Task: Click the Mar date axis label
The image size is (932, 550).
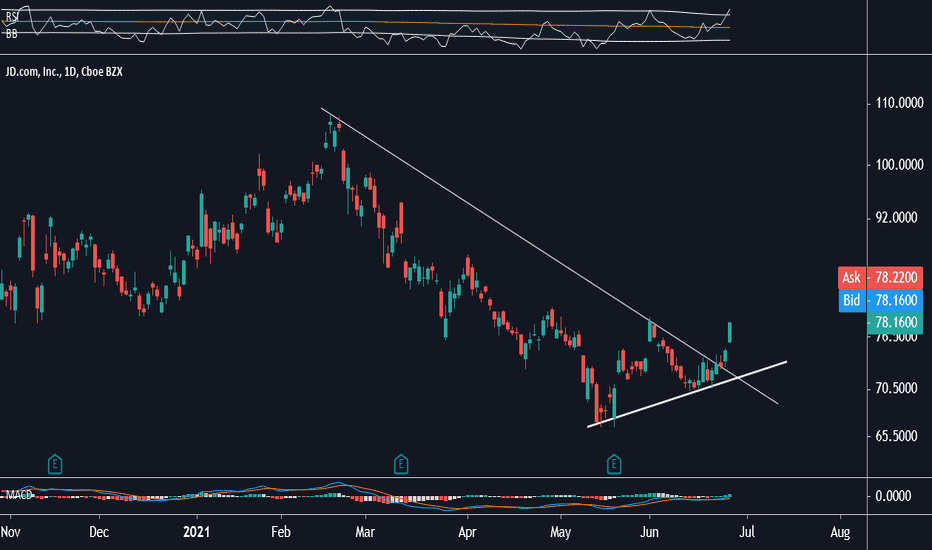Action: [365, 532]
